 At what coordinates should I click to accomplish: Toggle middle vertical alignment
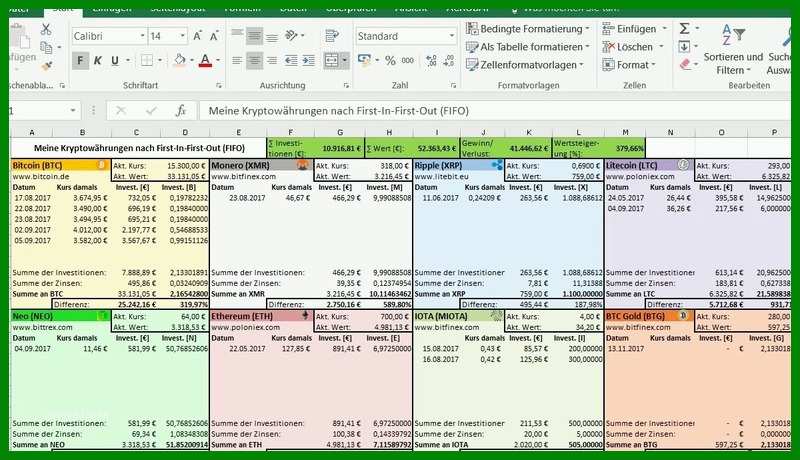click(255, 35)
